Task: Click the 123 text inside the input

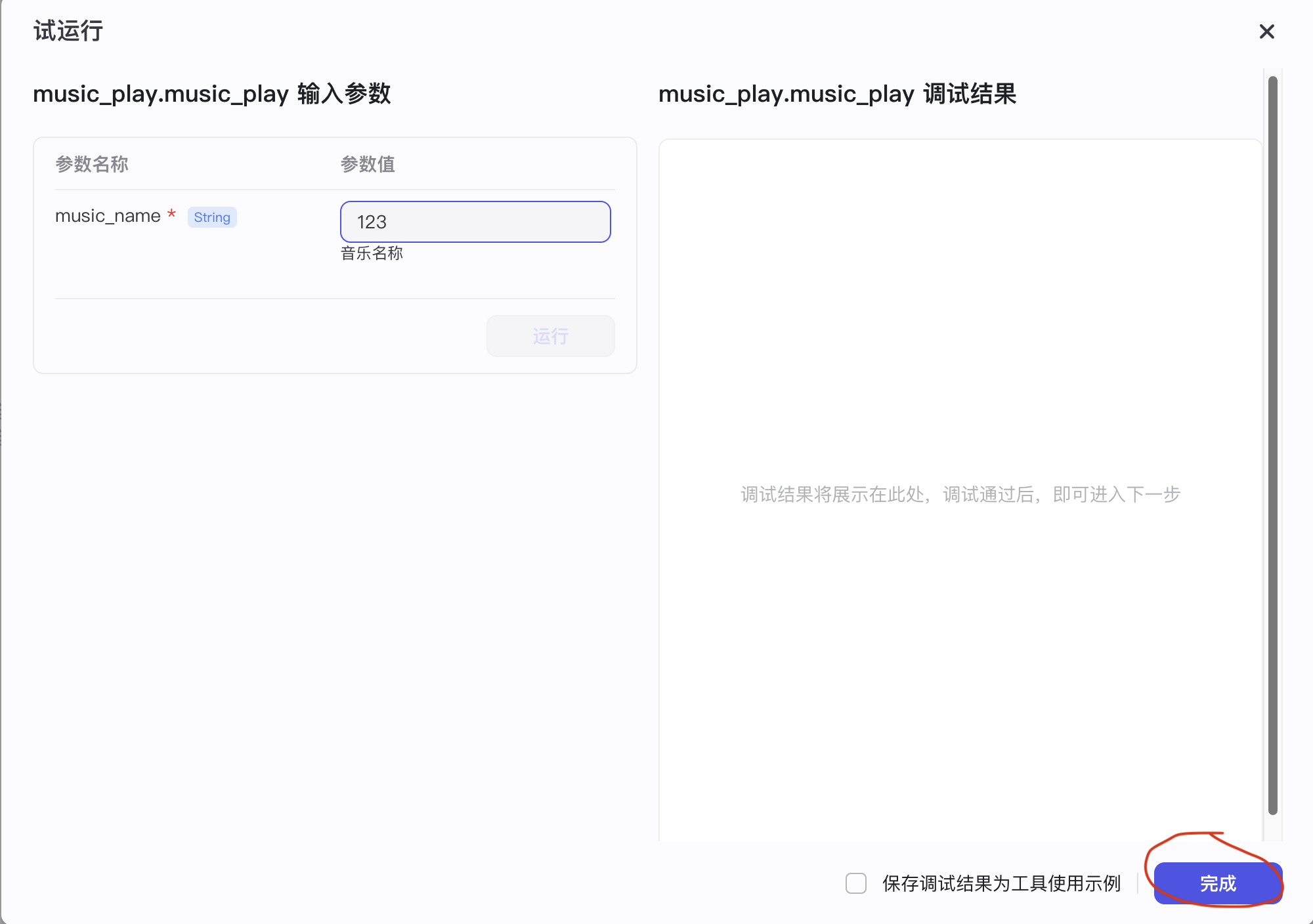Action: coord(372,222)
